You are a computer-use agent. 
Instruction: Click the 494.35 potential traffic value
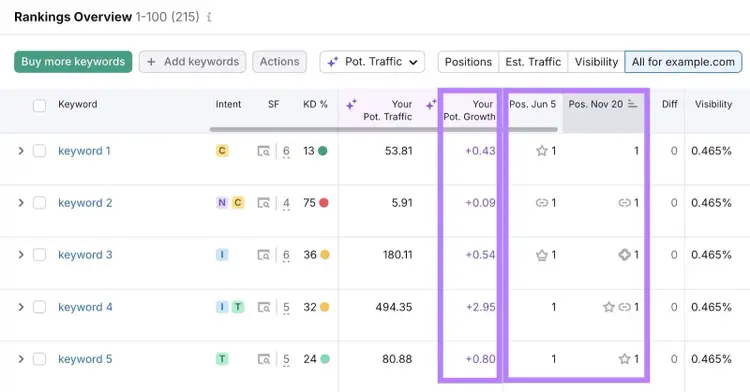(x=394, y=307)
